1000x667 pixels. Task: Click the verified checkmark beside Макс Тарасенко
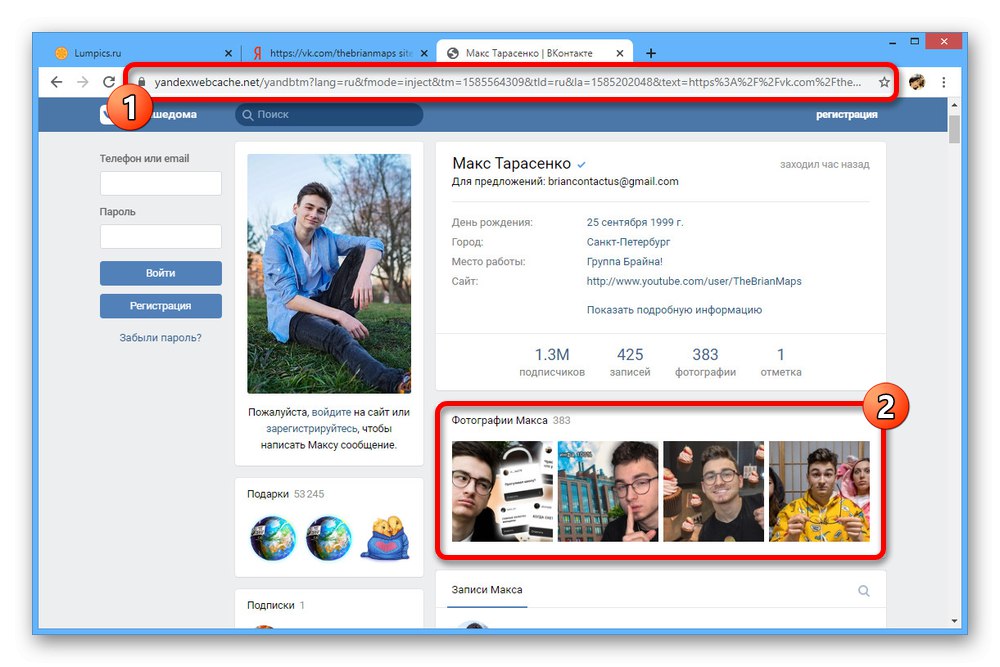pyautogui.click(x=582, y=165)
